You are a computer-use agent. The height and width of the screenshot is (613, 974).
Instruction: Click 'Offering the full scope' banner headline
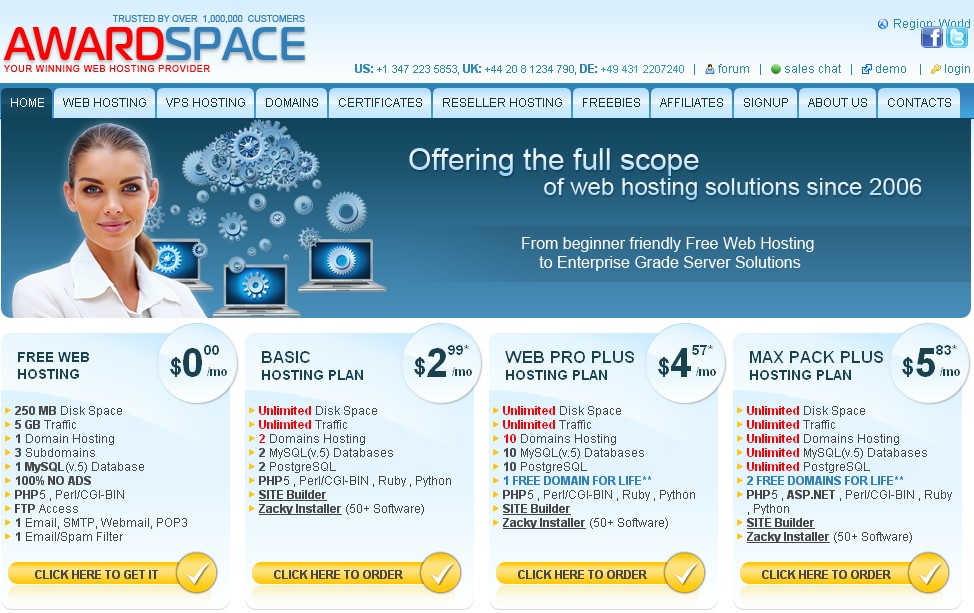pos(553,160)
